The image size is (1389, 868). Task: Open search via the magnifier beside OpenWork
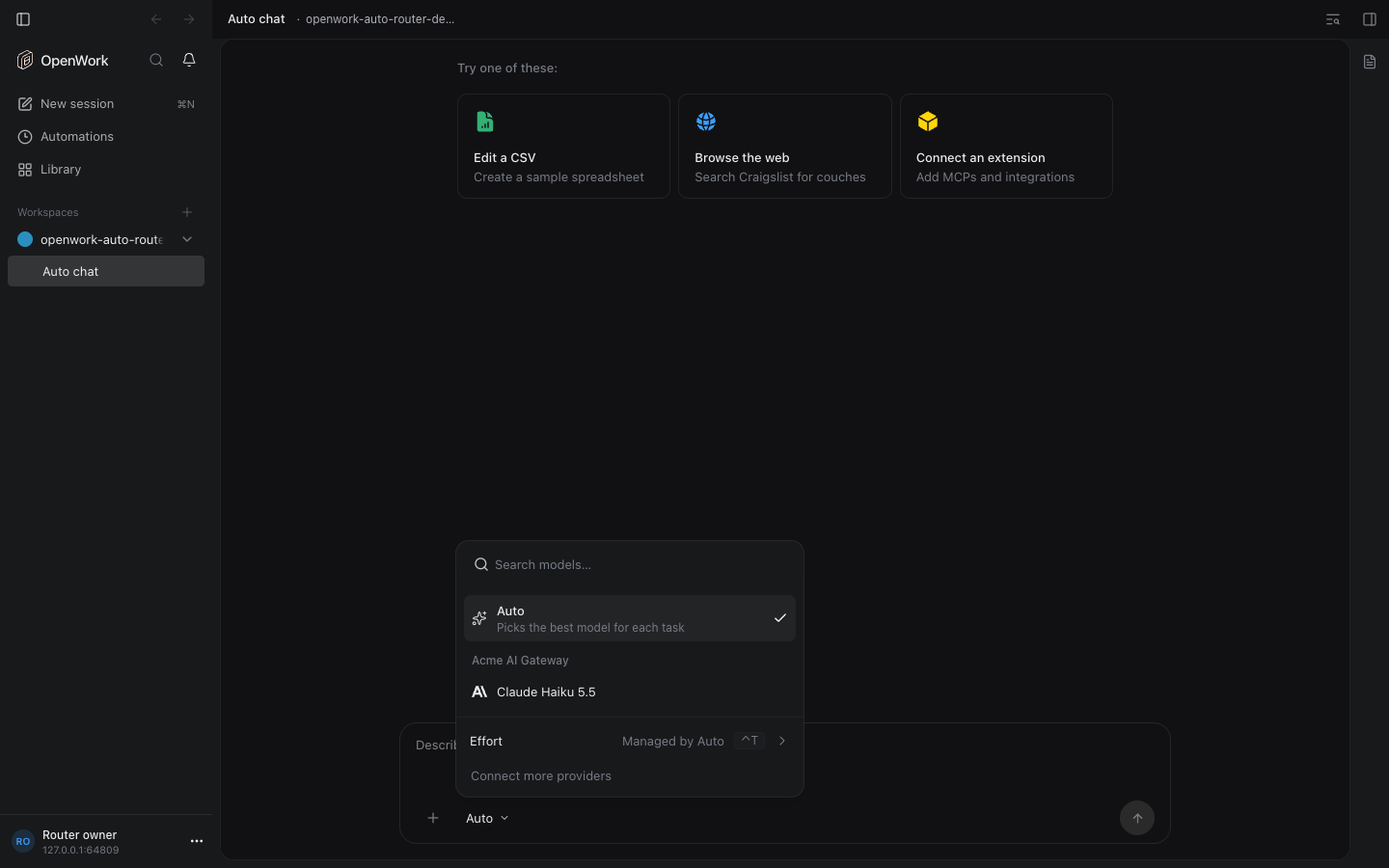coord(156,60)
